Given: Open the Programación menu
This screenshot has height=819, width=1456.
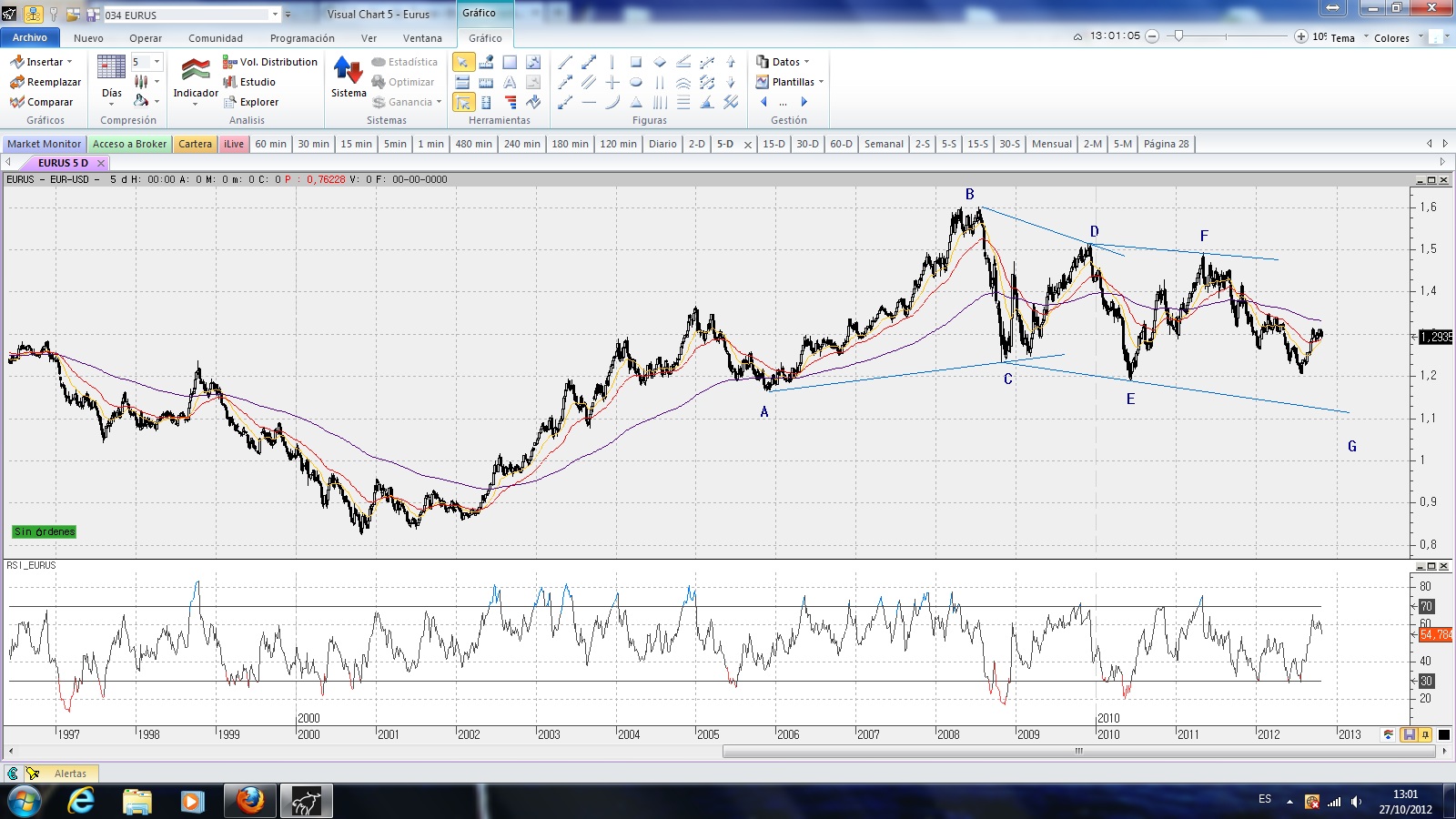Looking at the screenshot, I should [x=302, y=38].
